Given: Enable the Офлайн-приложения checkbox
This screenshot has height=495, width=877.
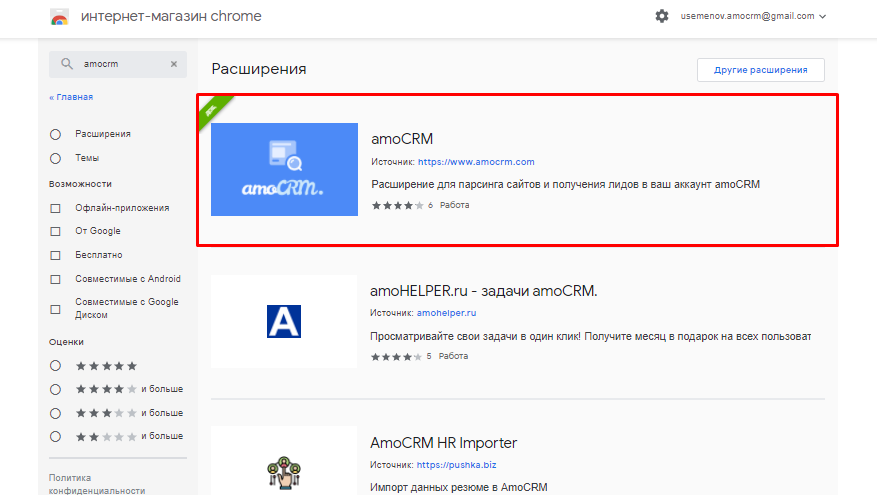Looking at the screenshot, I should pos(55,208).
